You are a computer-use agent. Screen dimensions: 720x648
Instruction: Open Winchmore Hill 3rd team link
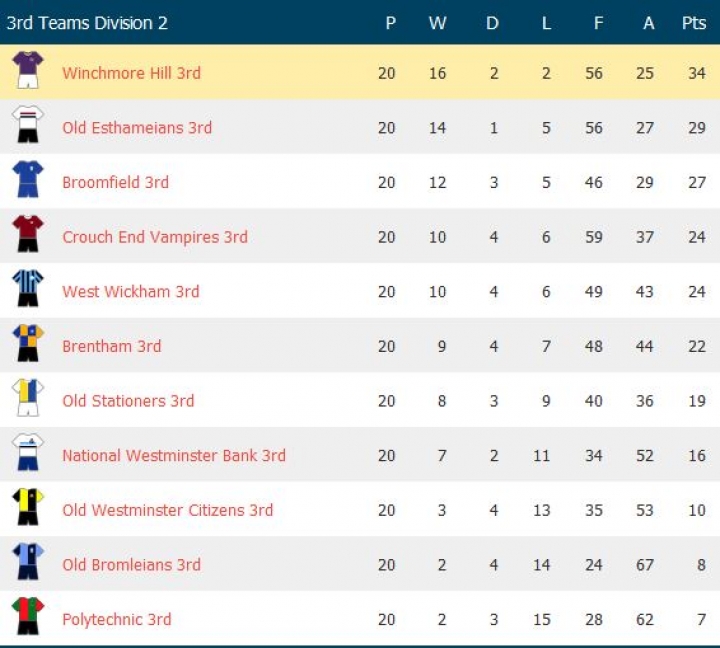131,73
